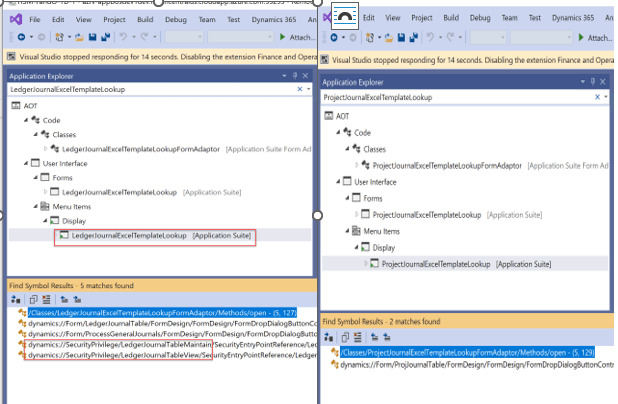Viewport: 618px width, 404px height.
Task: Open the File menu
Action: tap(34, 19)
